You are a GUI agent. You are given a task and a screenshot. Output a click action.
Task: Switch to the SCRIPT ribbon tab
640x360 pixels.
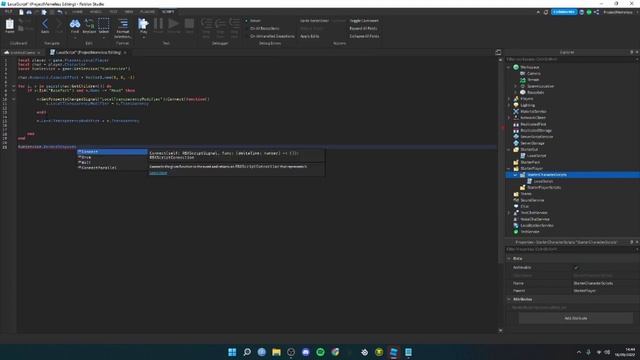click(168, 12)
